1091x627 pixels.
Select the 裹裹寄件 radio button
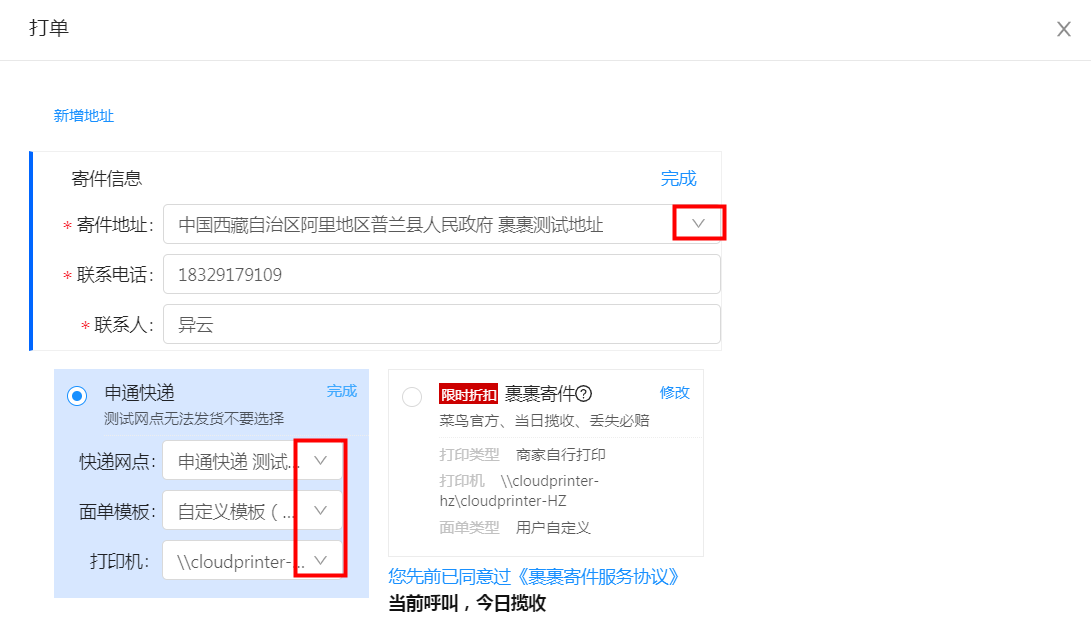(x=412, y=397)
